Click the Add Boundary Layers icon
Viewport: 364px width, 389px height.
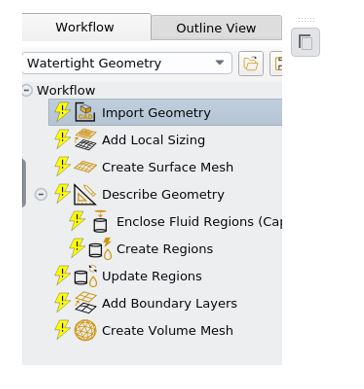[x=85, y=303]
